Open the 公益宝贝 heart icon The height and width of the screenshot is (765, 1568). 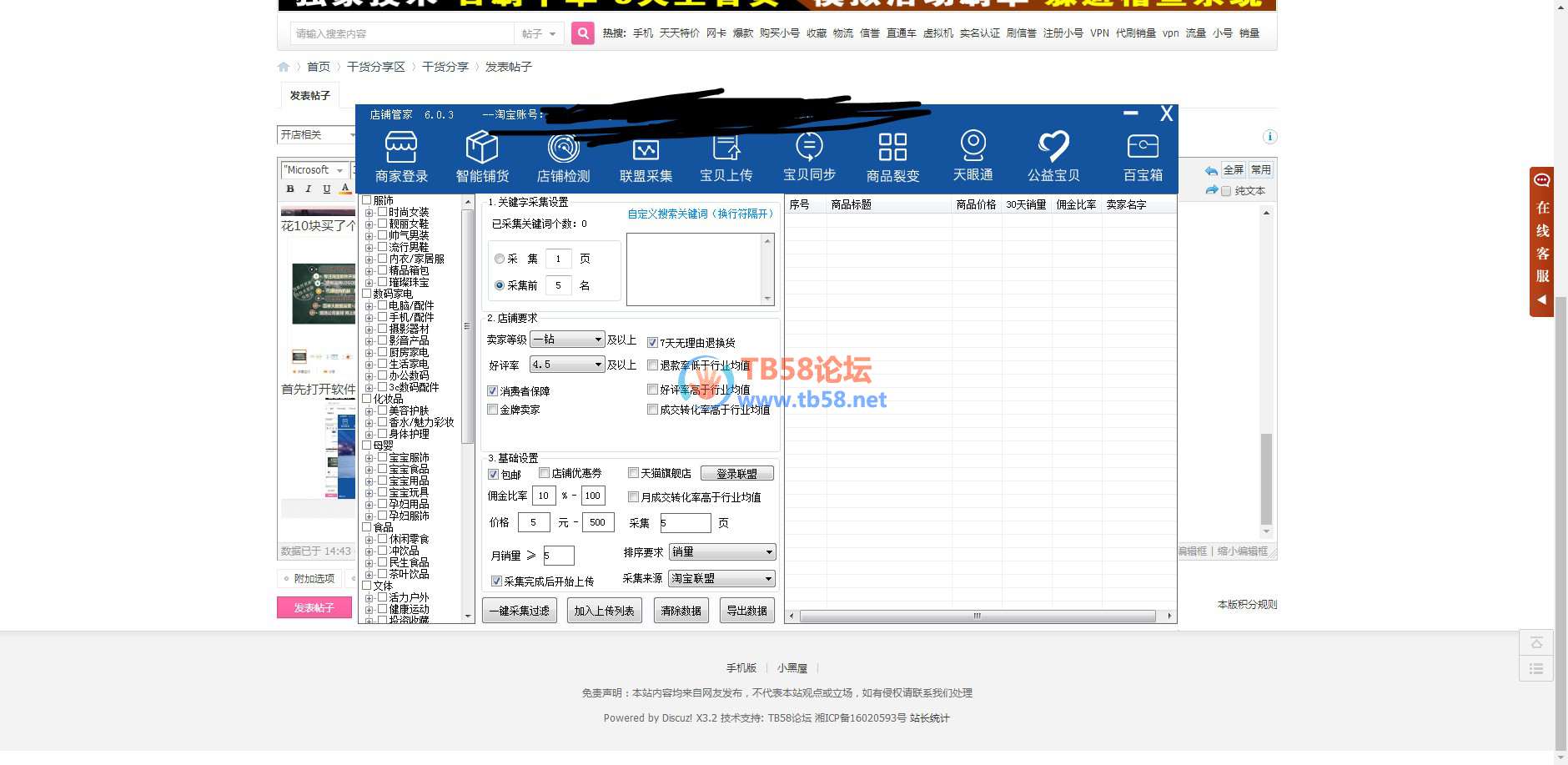tap(1053, 158)
